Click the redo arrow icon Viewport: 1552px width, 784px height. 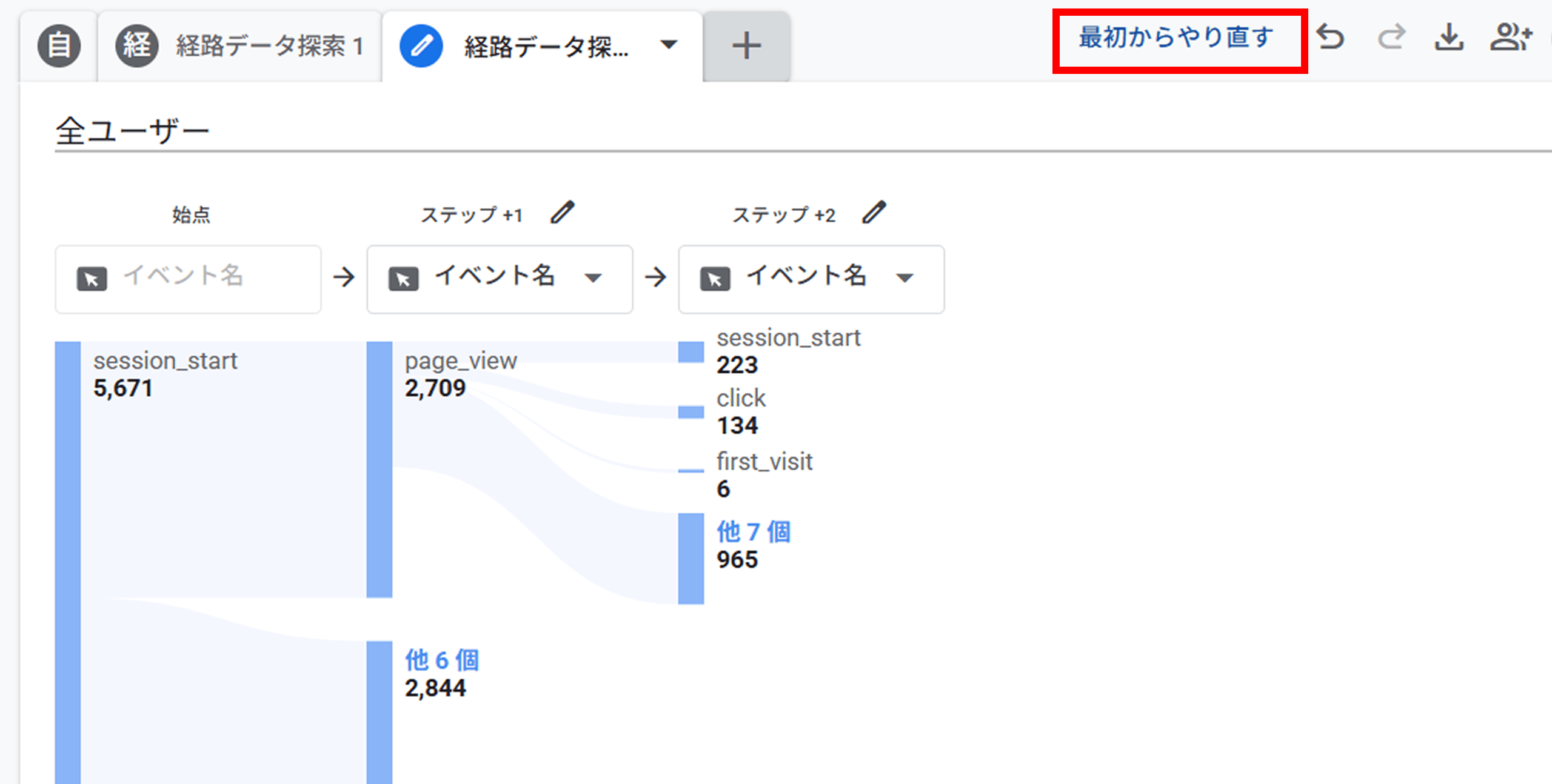click(1391, 37)
